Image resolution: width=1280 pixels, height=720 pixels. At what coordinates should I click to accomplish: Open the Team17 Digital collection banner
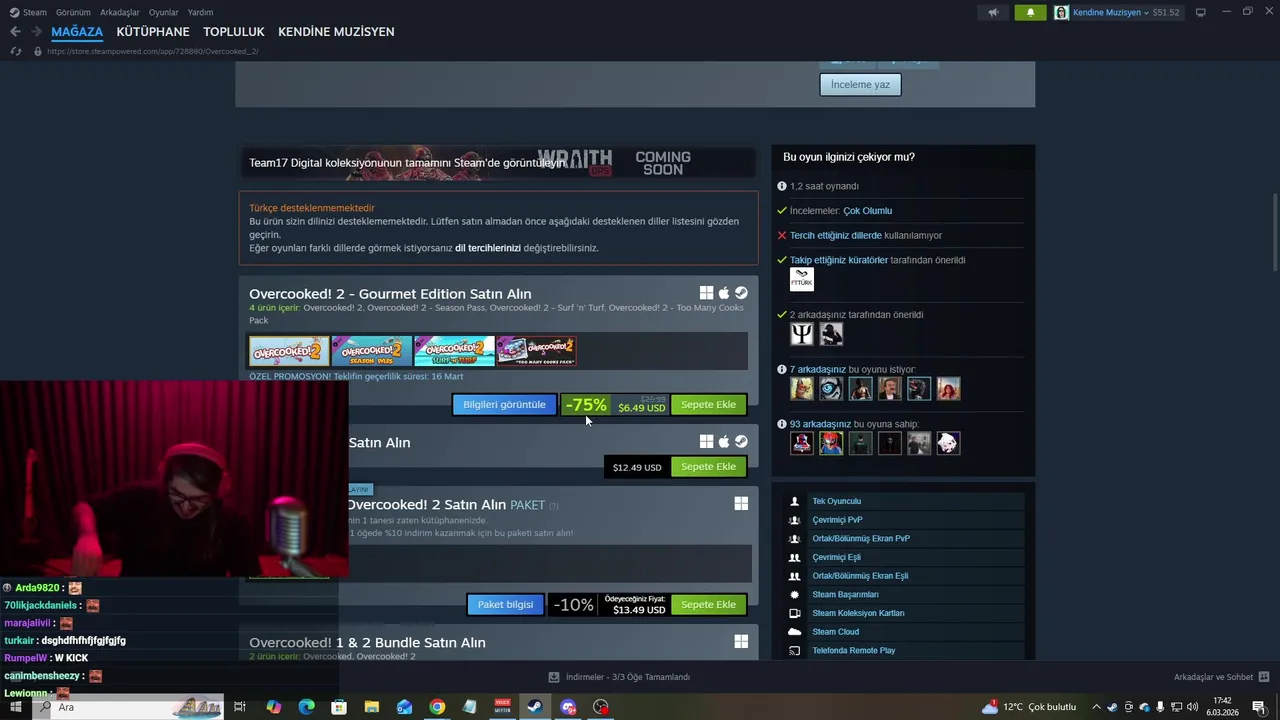pyautogui.click(x=497, y=163)
